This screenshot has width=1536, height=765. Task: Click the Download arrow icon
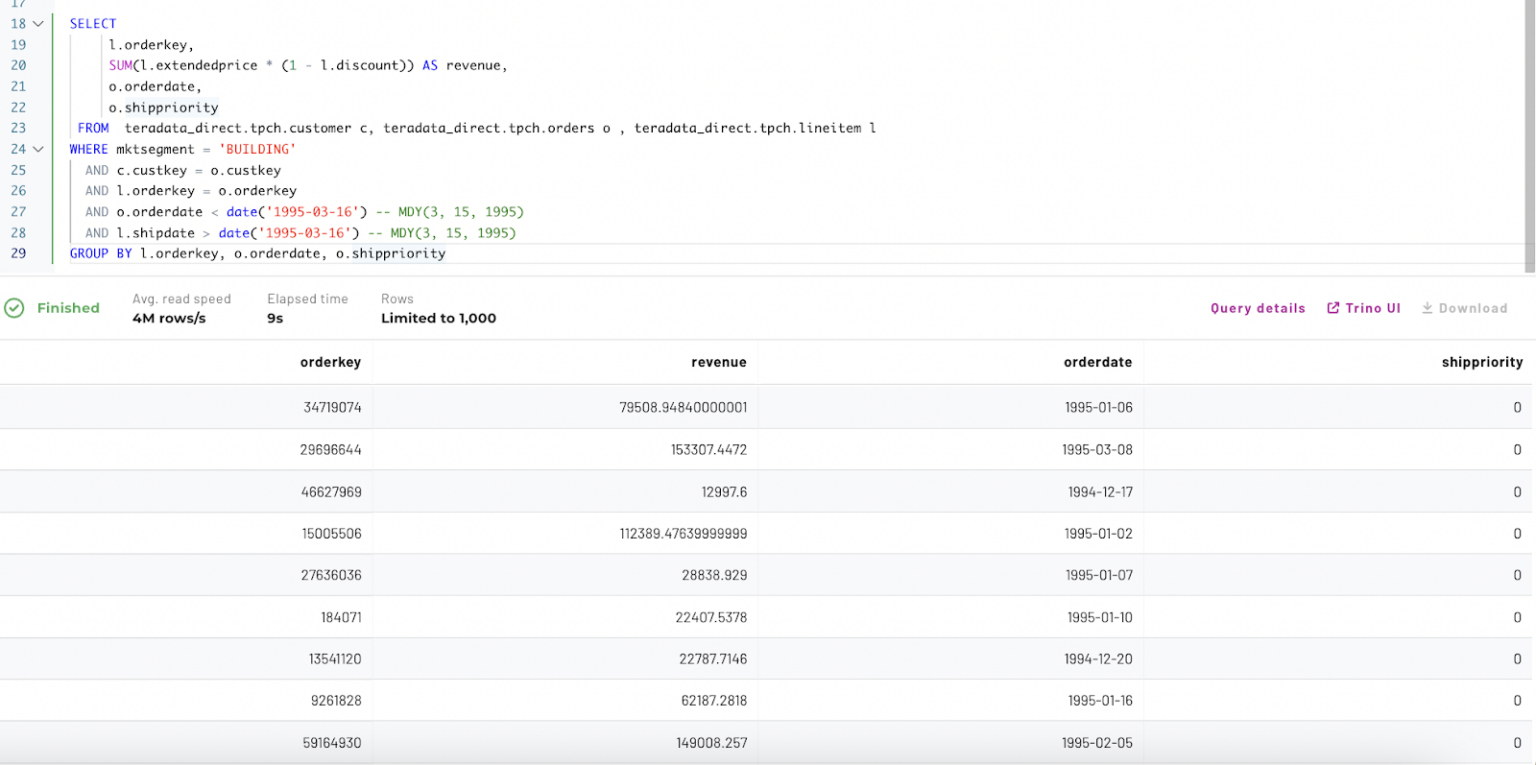coord(1427,308)
